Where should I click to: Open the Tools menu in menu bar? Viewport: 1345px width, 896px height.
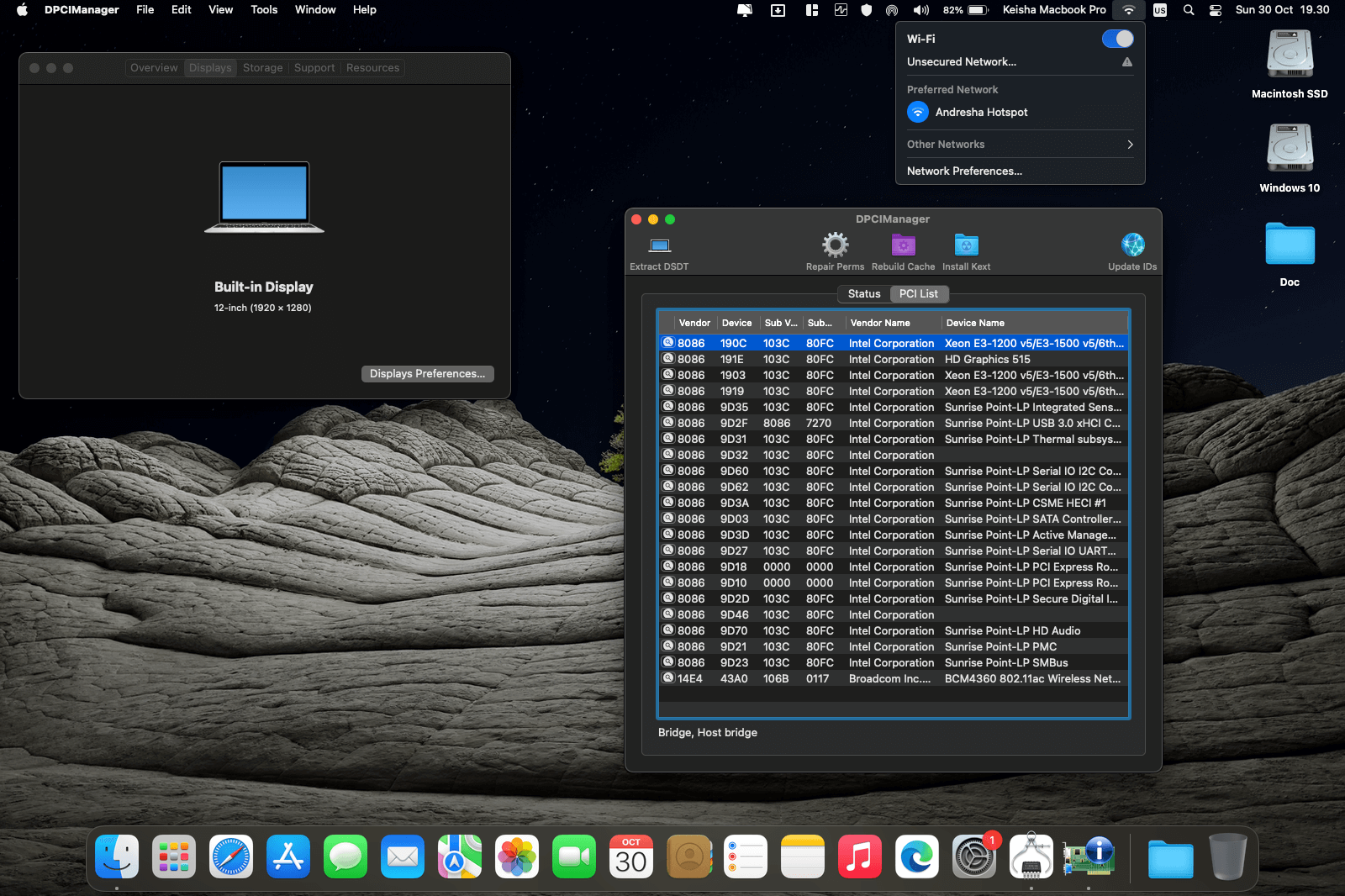click(264, 10)
